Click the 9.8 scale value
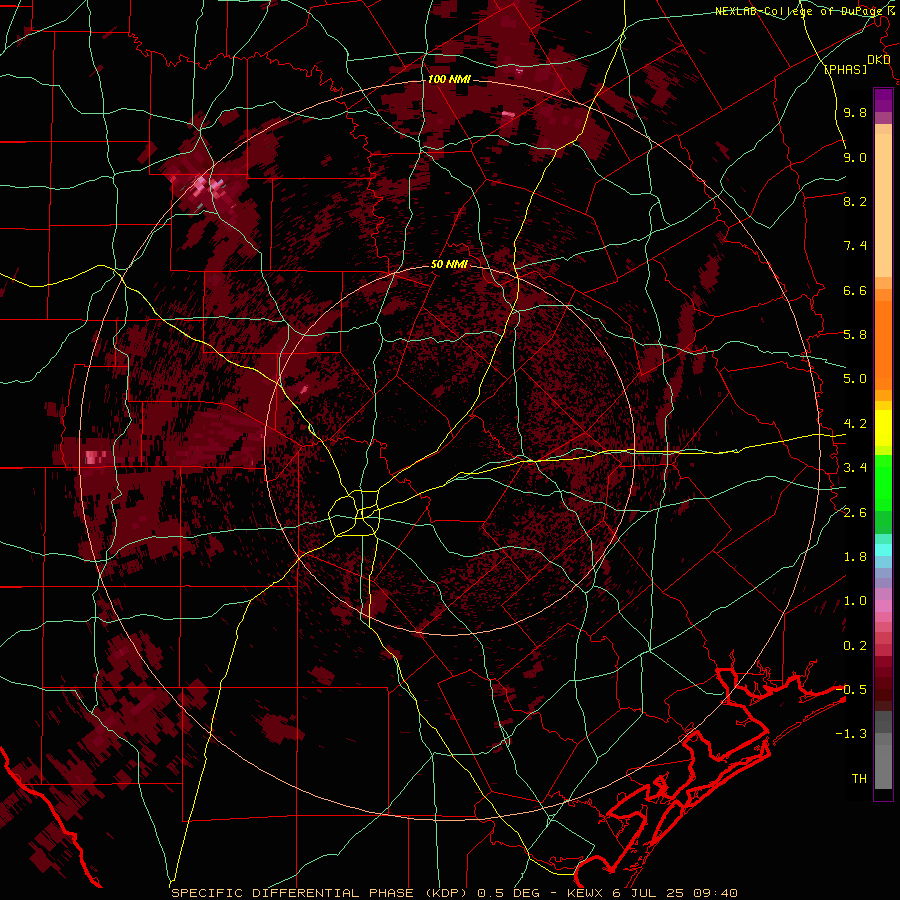Screen dimensions: 900x900 tap(855, 112)
